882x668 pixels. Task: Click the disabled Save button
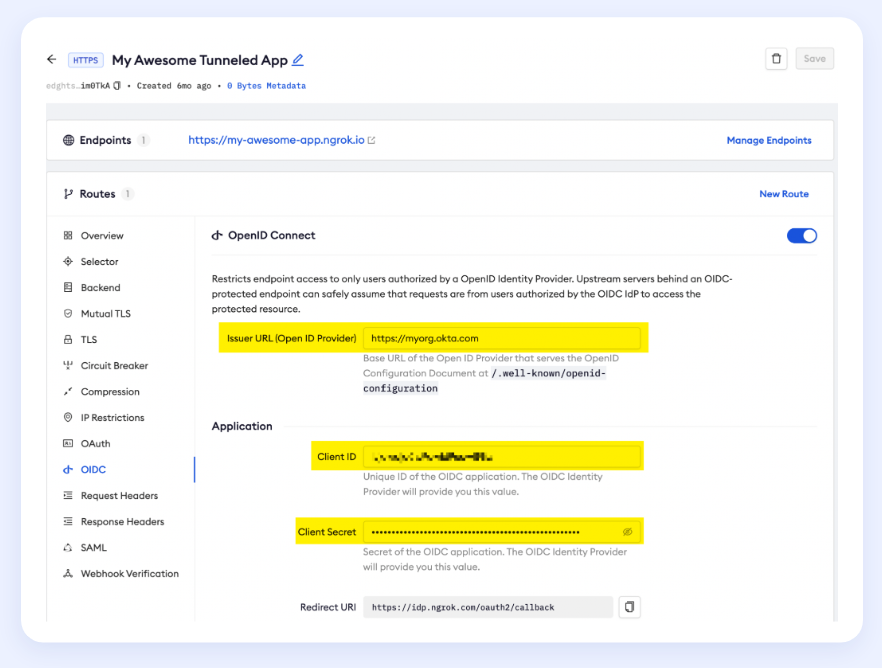pos(814,58)
